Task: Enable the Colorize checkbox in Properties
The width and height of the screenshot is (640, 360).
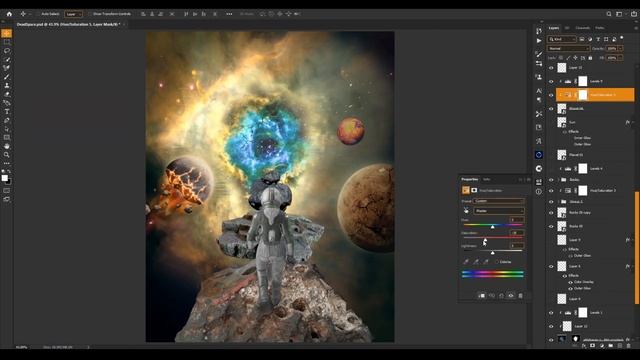Action: (497, 262)
